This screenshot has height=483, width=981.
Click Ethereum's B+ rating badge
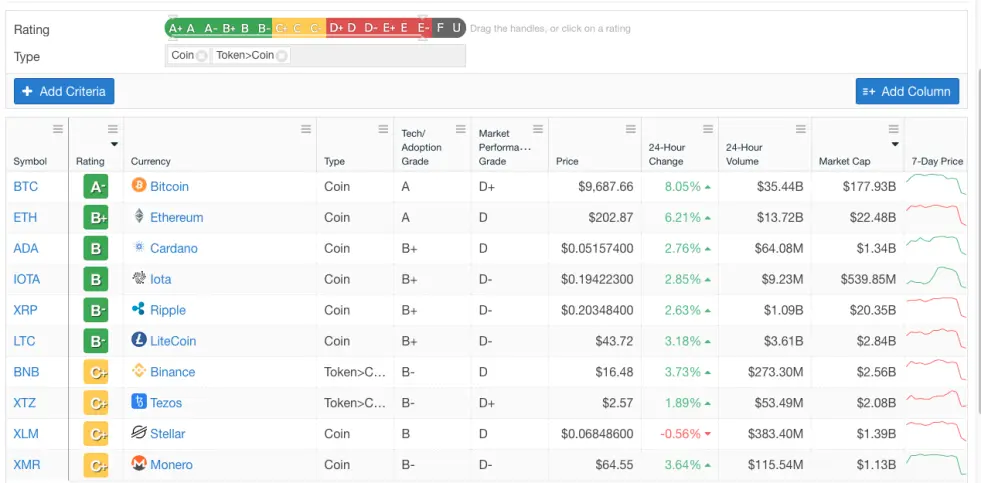point(96,218)
